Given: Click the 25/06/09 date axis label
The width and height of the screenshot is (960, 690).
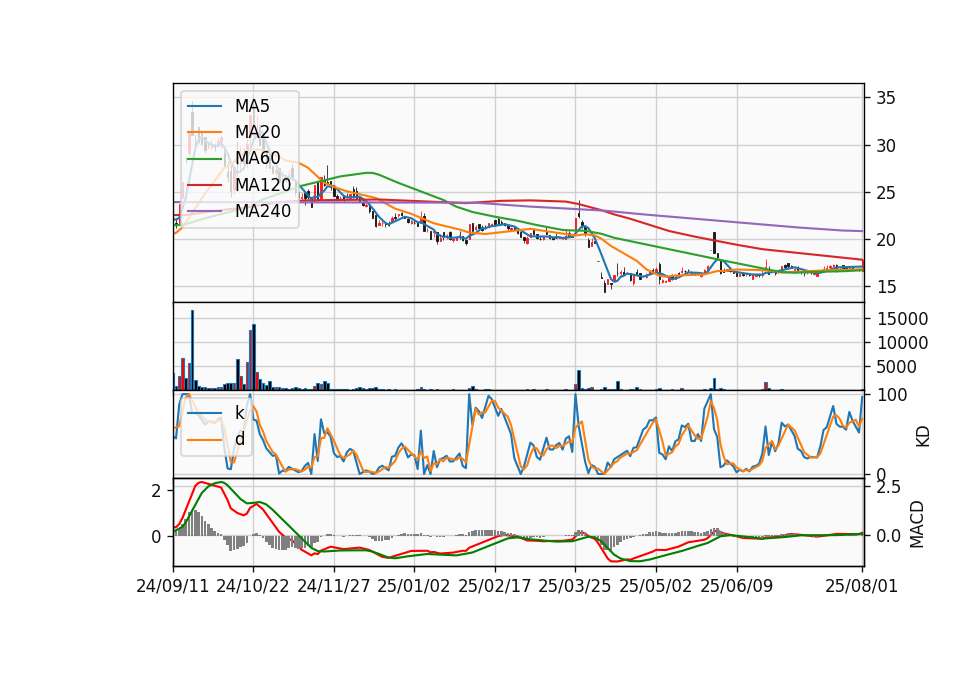Looking at the screenshot, I should click(x=737, y=586).
